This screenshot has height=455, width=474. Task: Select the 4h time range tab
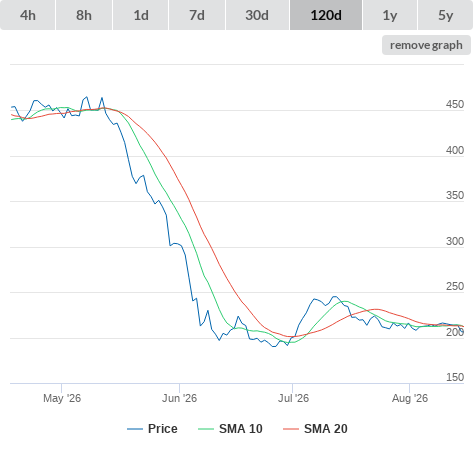pyautogui.click(x=28, y=15)
